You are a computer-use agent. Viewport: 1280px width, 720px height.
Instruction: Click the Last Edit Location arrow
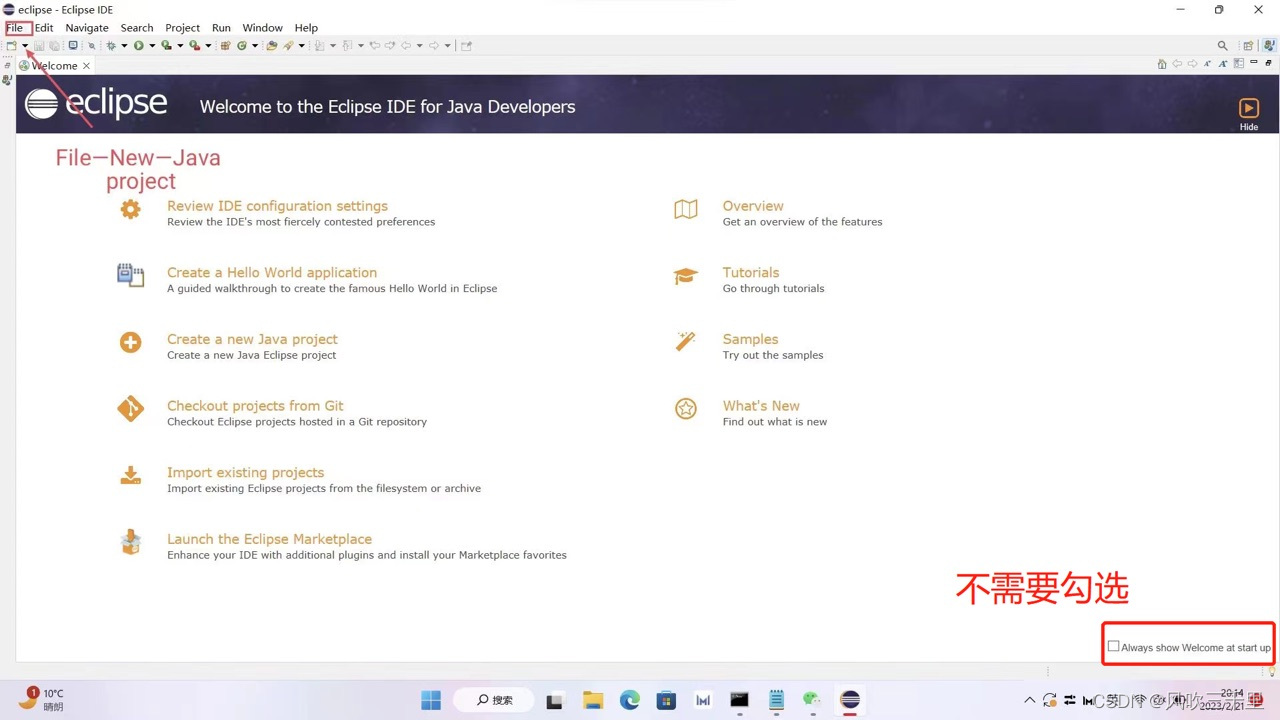tap(375, 45)
